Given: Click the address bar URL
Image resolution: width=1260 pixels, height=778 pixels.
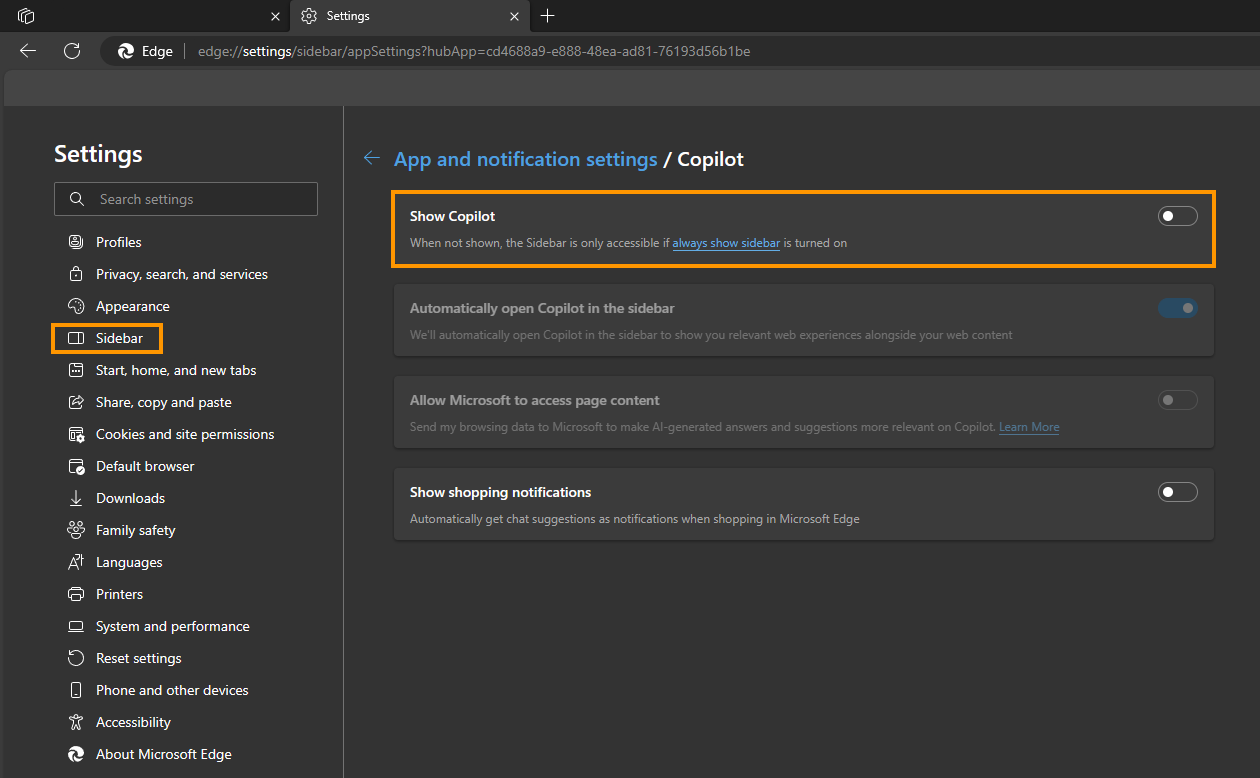Looking at the screenshot, I should tap(474, 51).
